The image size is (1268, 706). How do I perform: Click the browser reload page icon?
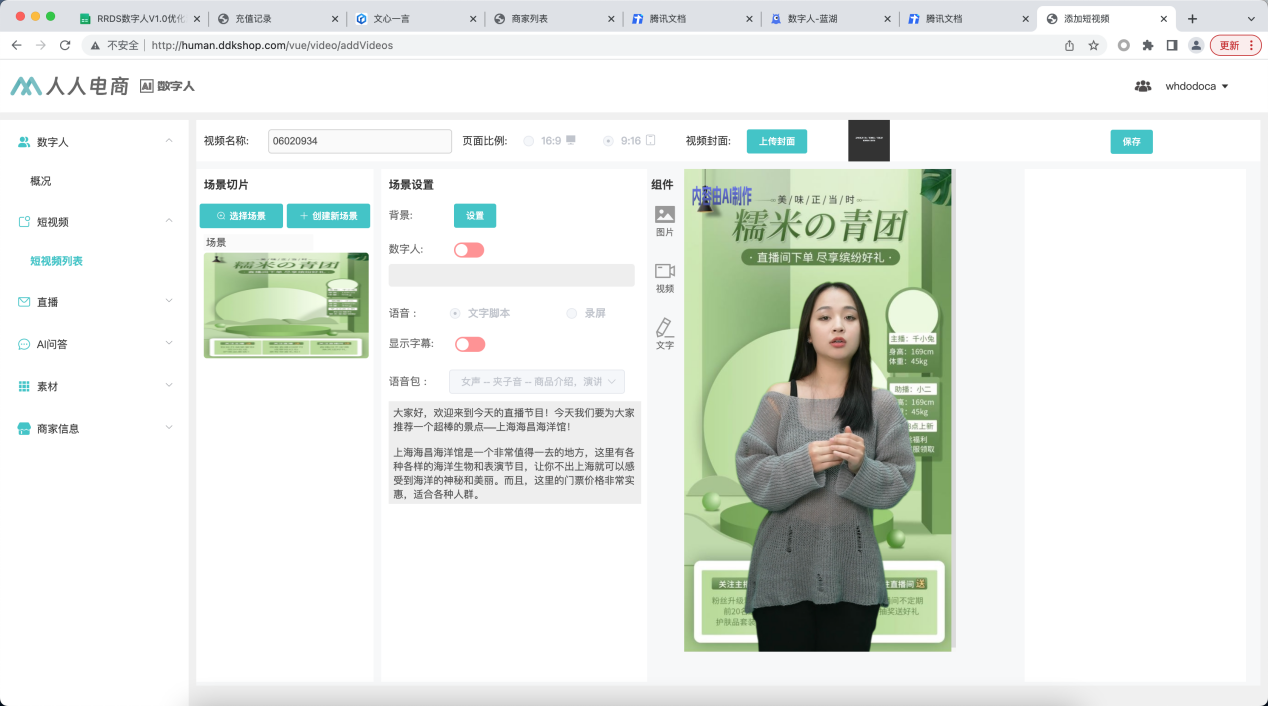(65, 45)
